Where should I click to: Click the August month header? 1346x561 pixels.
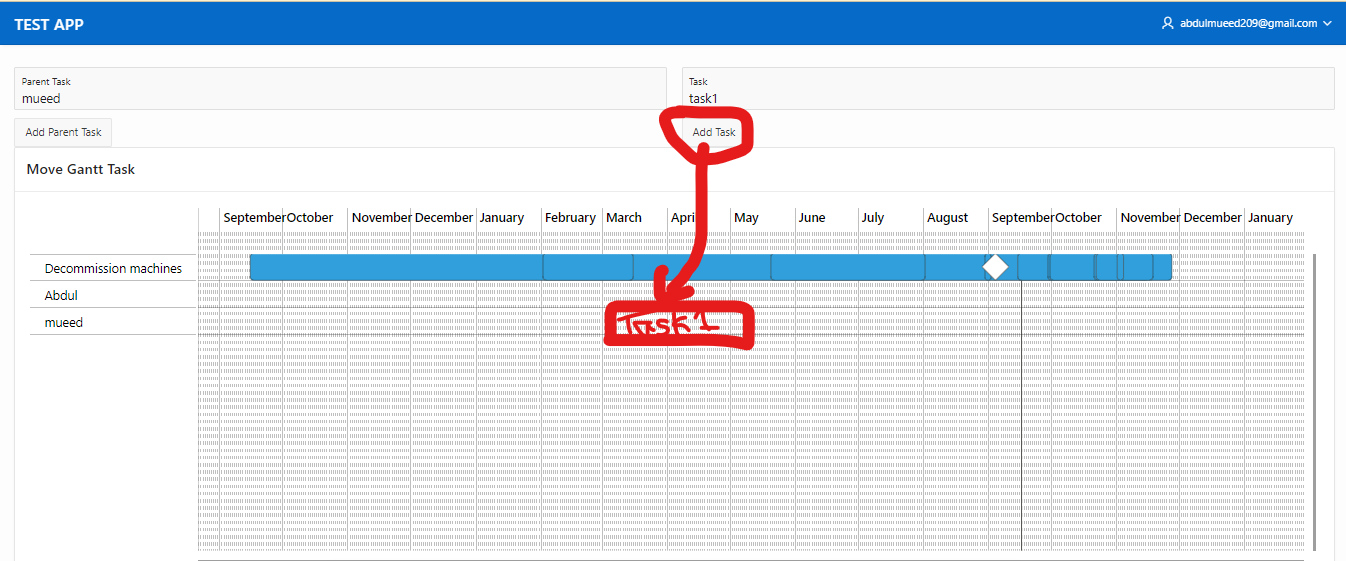coord(947,217)
